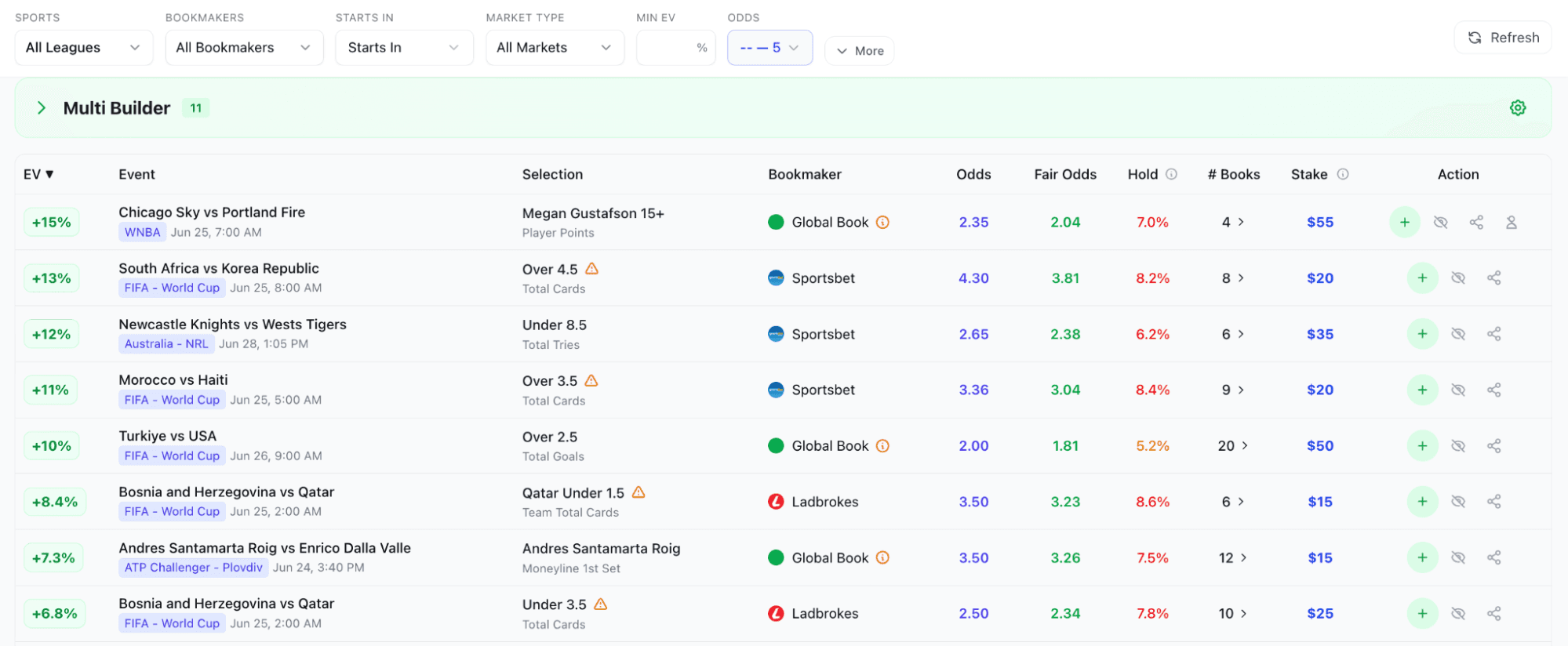Click the Multi Builder count badge 11
This screenshot has height=646, width=1568.
(196, 108)
